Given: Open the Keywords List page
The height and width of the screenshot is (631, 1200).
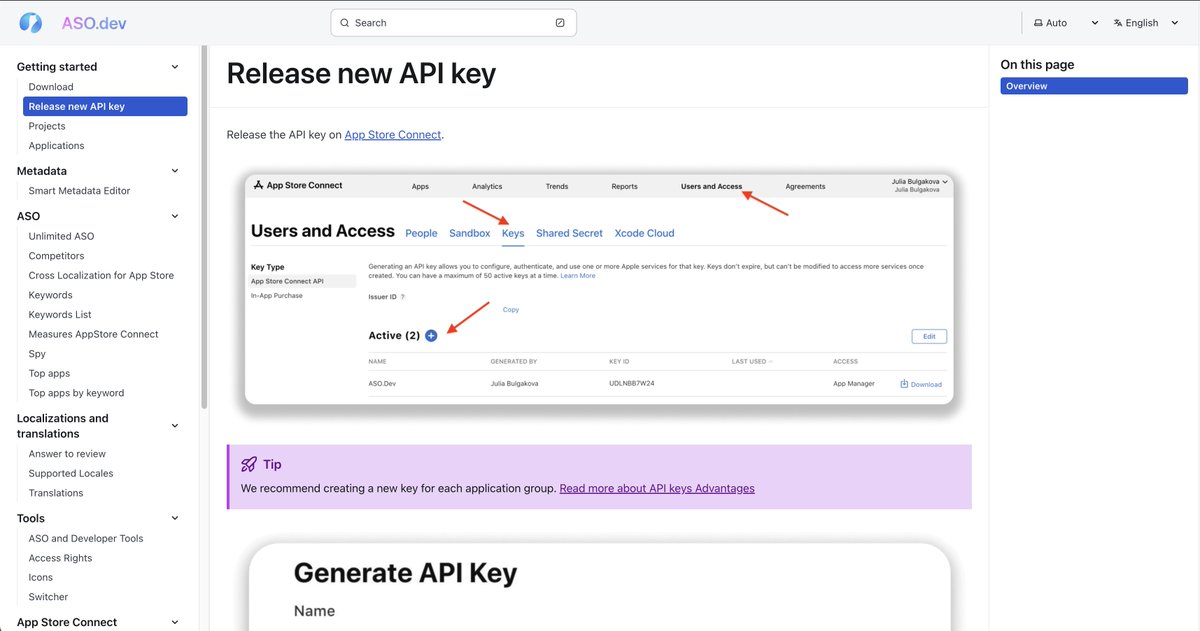Looking at the screenshot, I should (x=60, y=314).
